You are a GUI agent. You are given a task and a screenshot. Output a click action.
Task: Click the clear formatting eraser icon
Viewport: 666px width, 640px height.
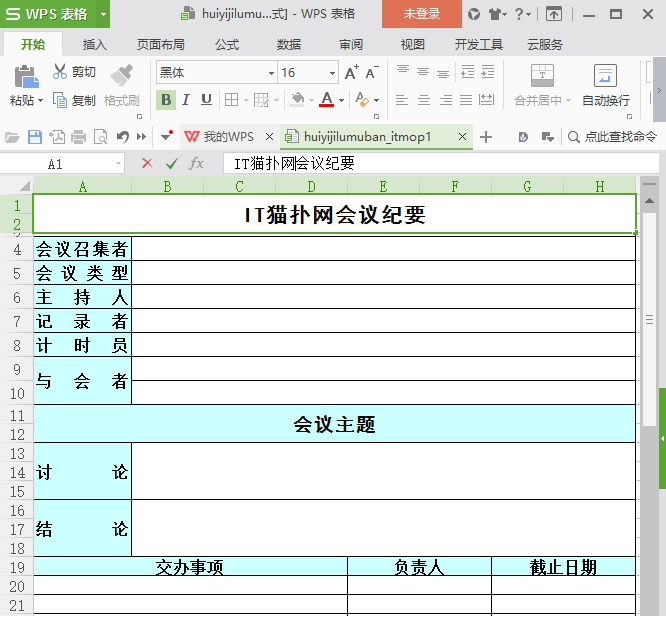coord(361,100)
